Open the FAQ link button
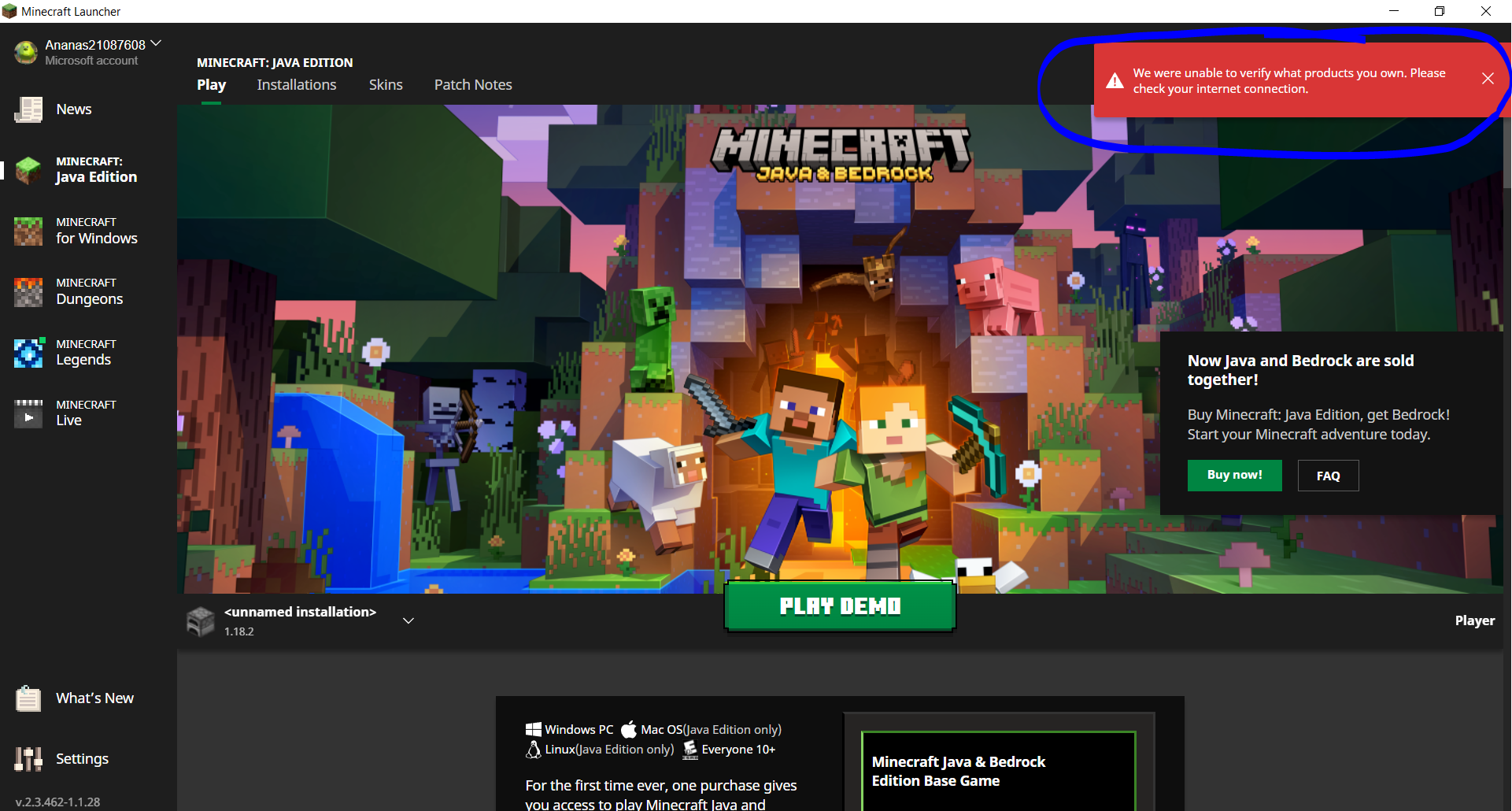This screenshot has width=1512, height=811. pos(1328,476)
